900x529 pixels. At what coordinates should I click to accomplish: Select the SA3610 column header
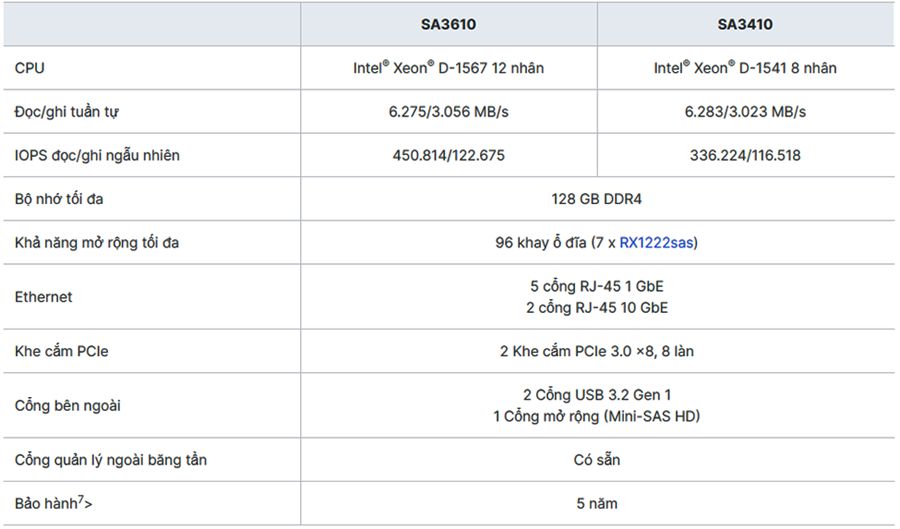tap(448, 24)
